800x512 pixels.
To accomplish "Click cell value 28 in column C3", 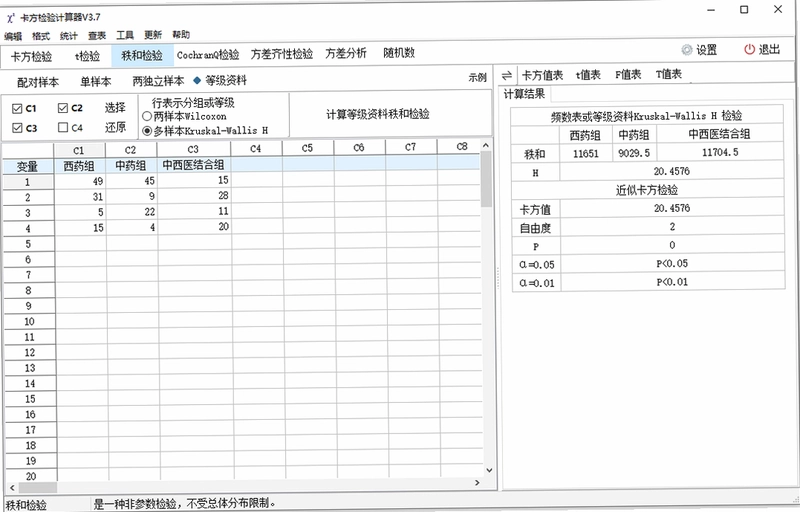I will click(x=194, y=196).
